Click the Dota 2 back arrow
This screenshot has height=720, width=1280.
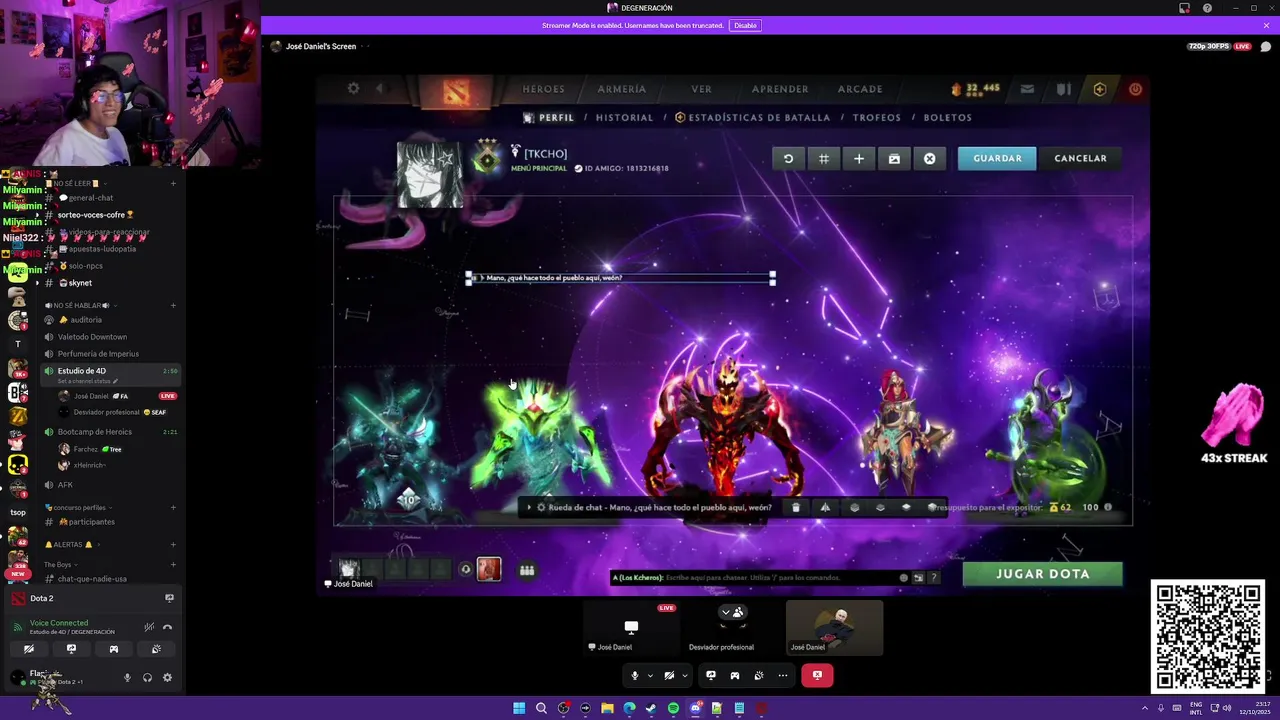point(379,89)
